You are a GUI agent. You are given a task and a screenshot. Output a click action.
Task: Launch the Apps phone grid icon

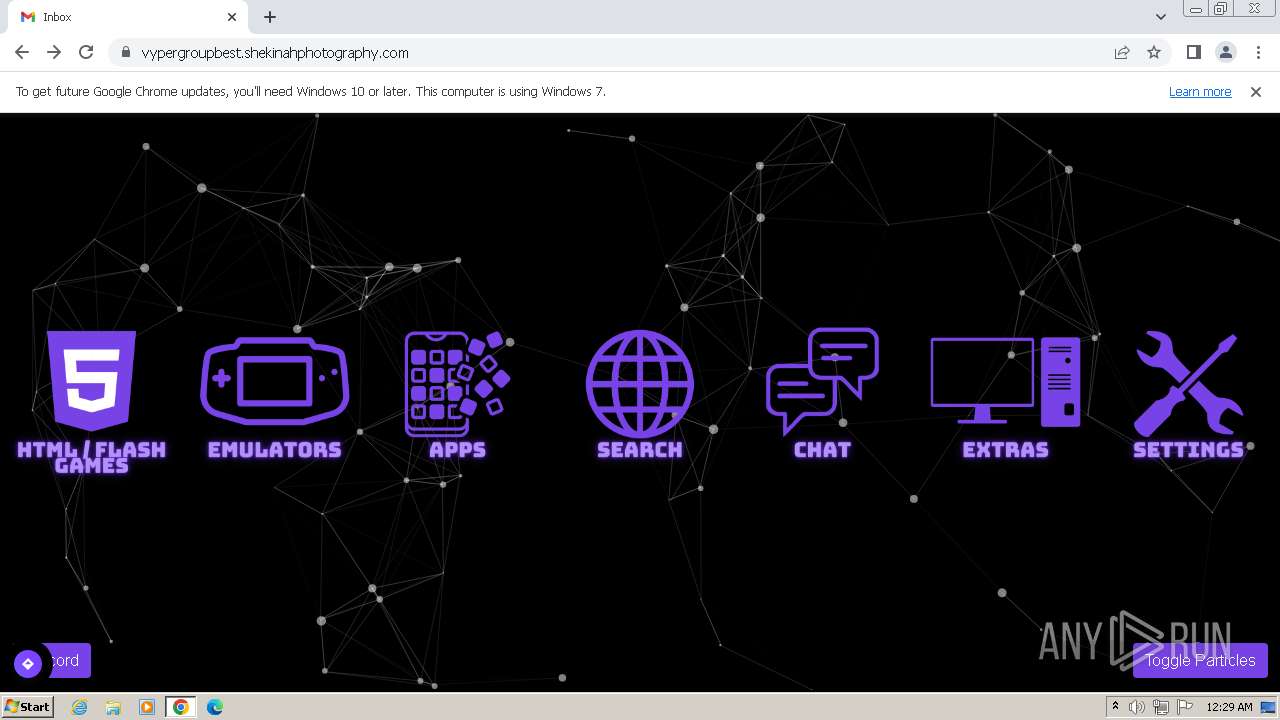(458, 384)
